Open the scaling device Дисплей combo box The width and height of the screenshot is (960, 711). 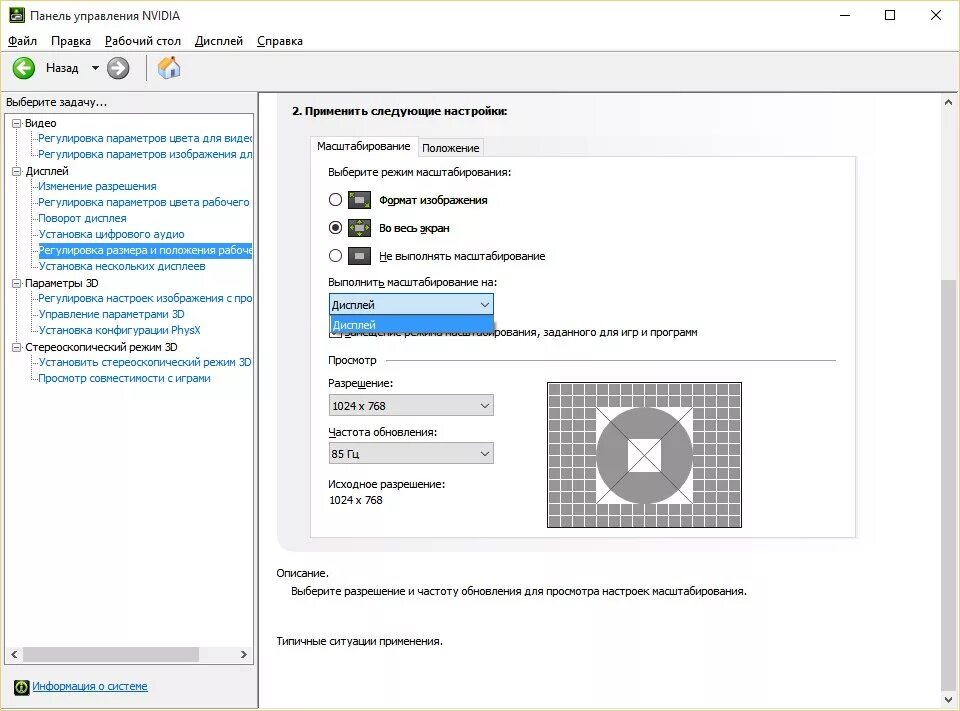pyautogui.click(x=411, y=304)
